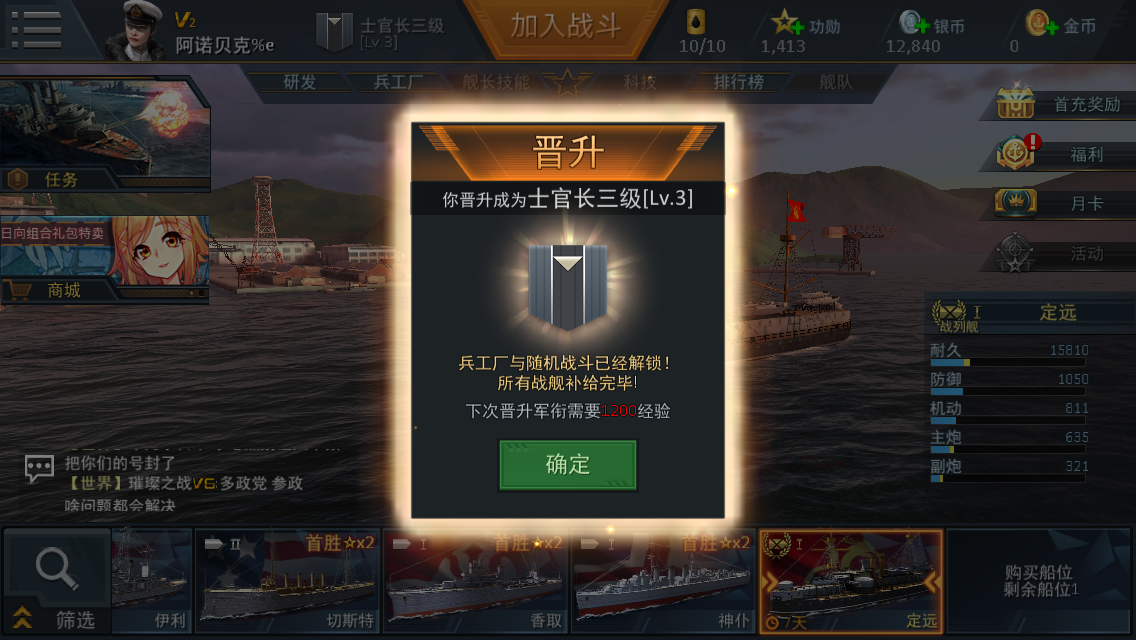Open the 月卡 monthly card icon
This screenshot has height=640, width=1136.
point(1015,202)
